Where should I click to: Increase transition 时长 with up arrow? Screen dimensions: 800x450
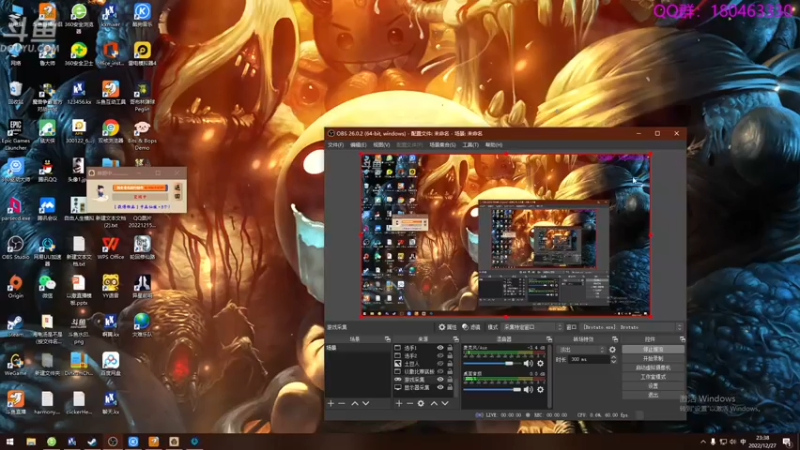point(613,358)
